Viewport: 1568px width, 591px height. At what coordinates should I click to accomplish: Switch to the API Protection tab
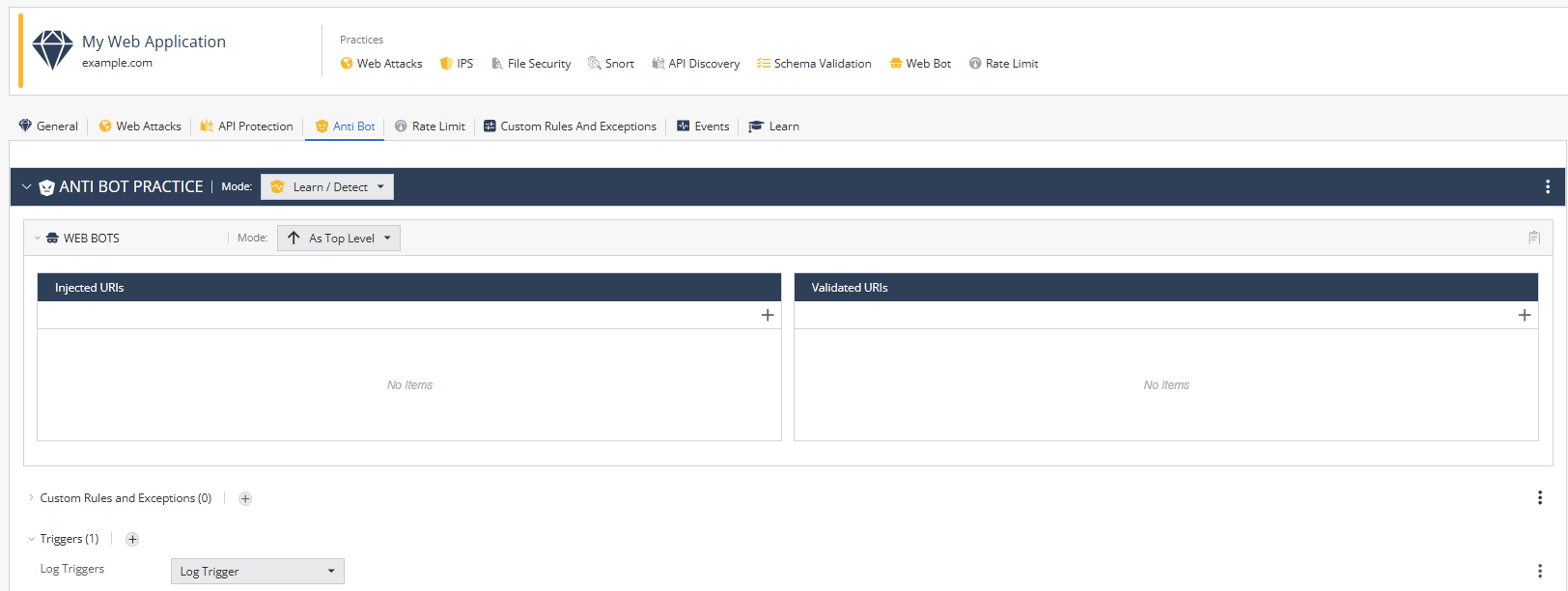(x=246, y=127)
